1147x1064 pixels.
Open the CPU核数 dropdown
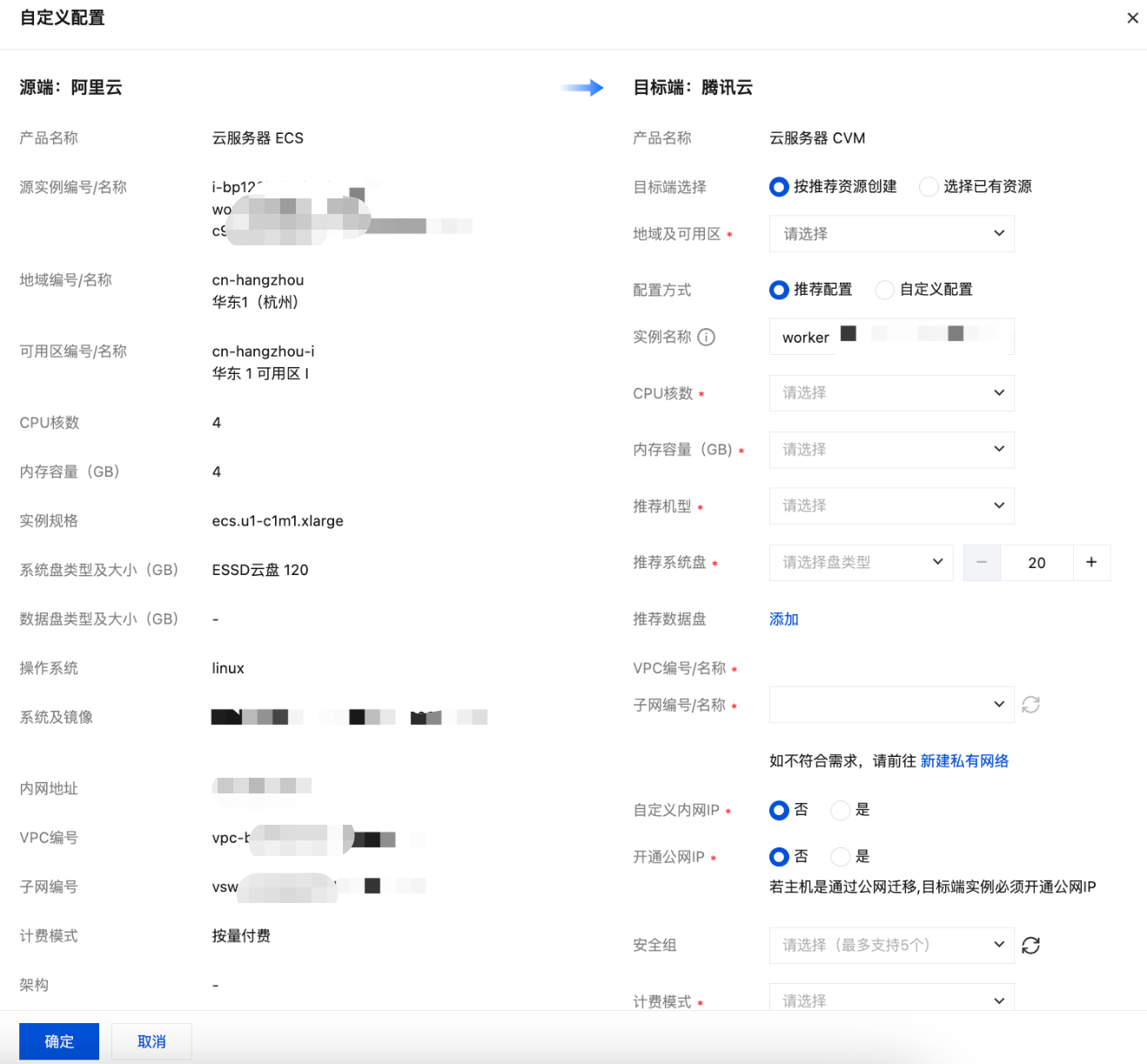click(x=892, y=393)
